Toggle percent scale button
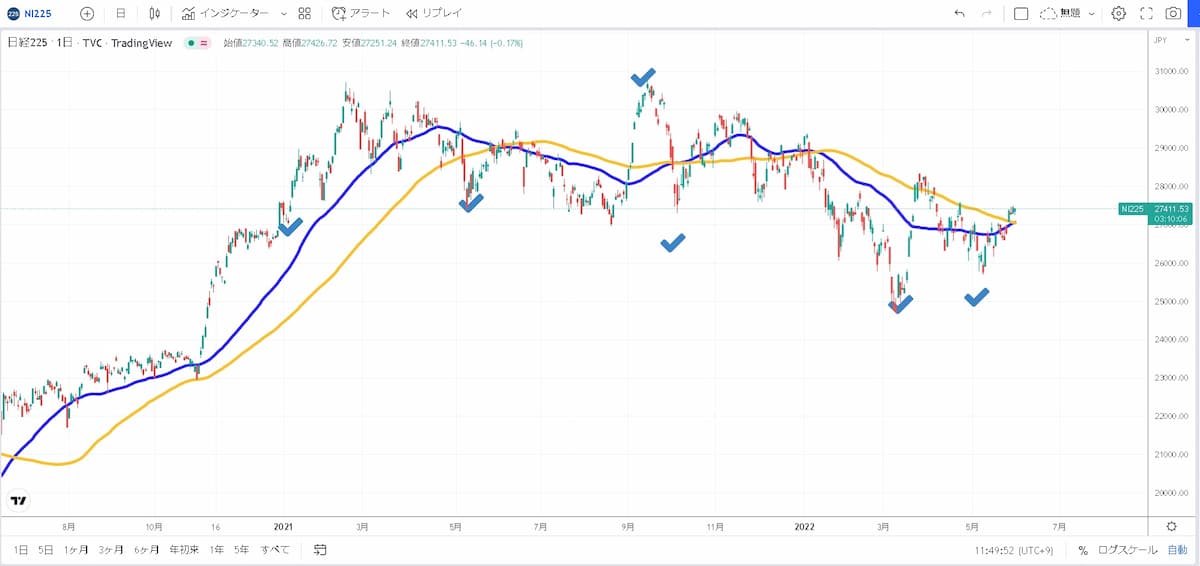Viewport: 1200px width, 566px height. [x=1082, y=550]
